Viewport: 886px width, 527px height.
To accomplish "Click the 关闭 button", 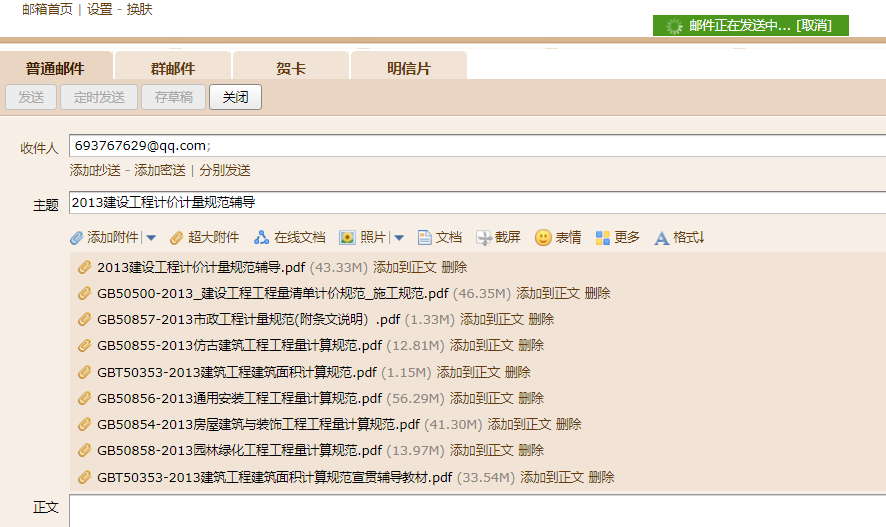I will [x=235, y=97].
